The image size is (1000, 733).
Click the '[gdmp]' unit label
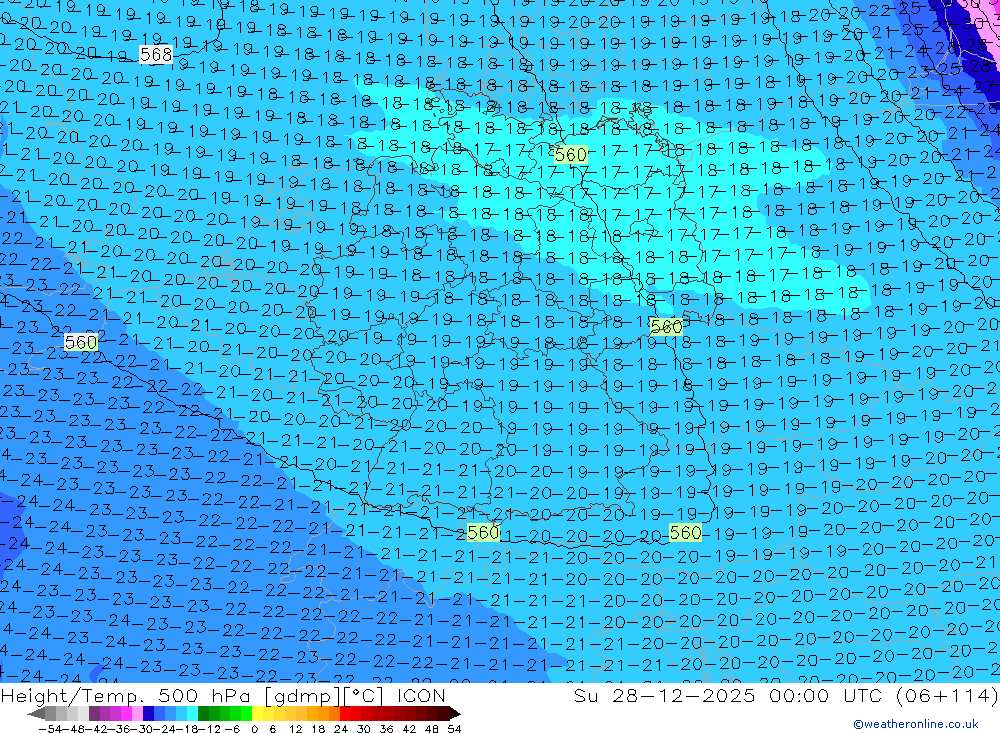click(x=300, y=696)
